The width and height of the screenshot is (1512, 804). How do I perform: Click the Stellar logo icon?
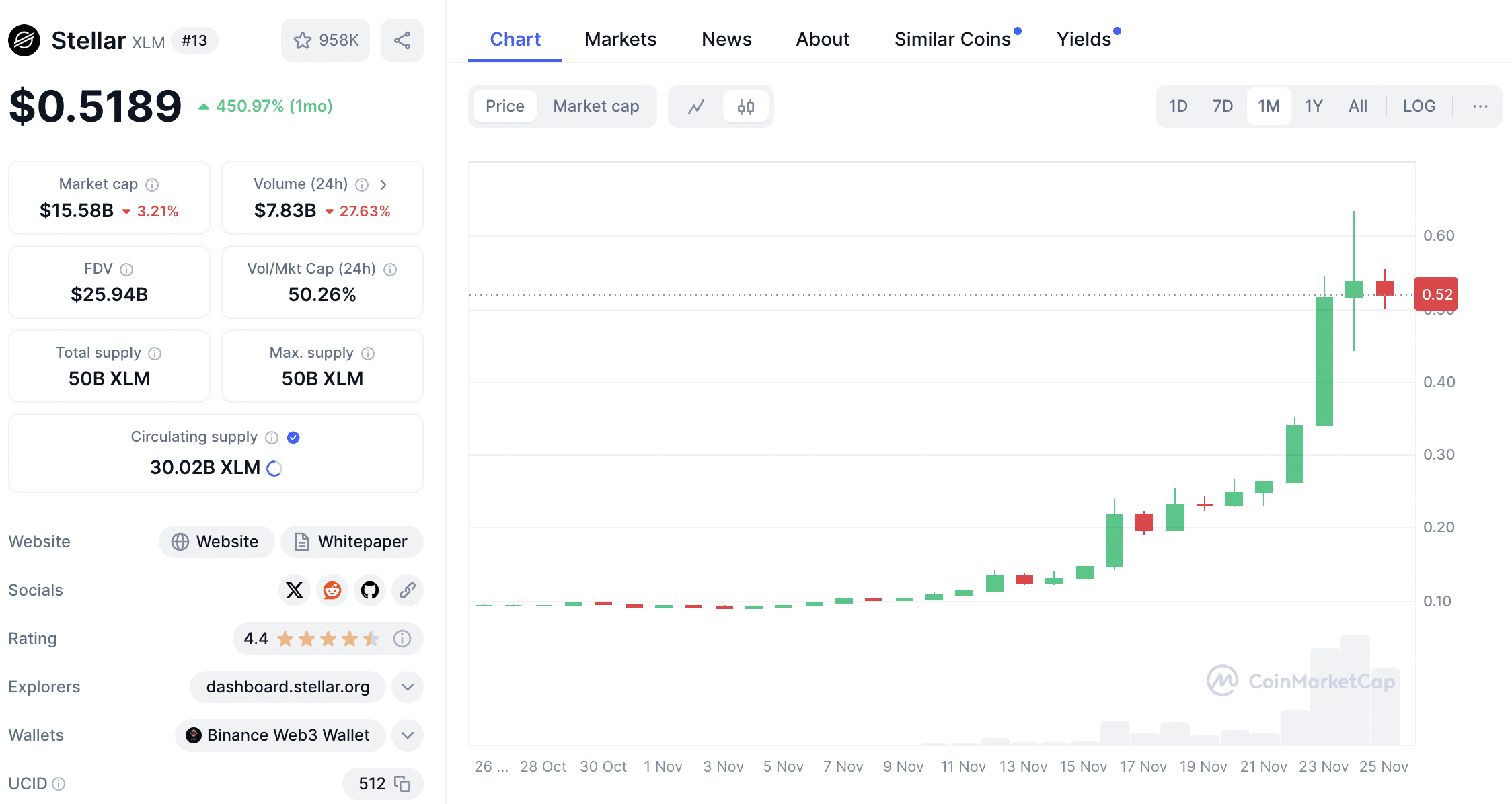24,40
